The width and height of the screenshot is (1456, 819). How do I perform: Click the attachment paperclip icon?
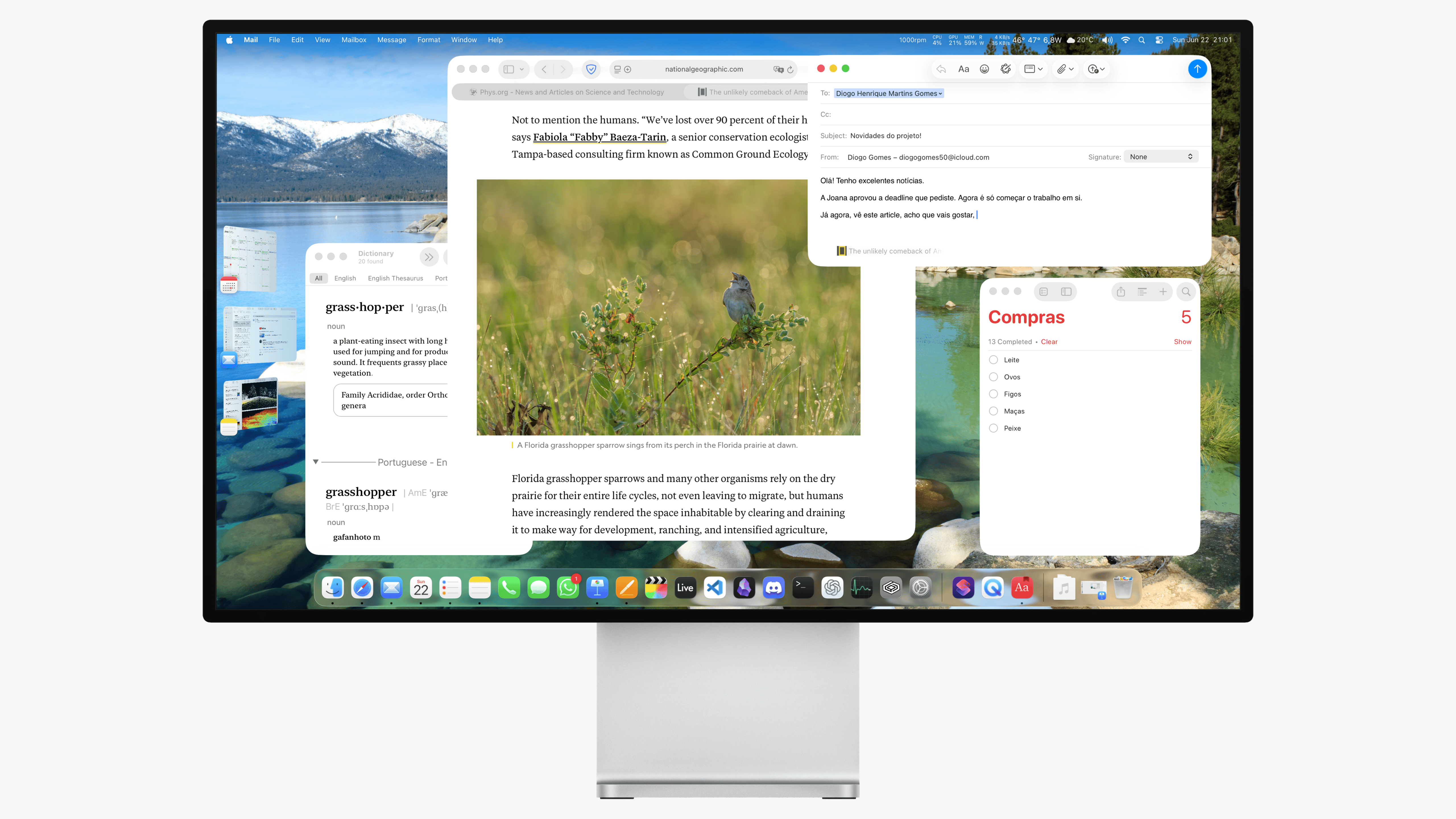(x=1062, y=69)
